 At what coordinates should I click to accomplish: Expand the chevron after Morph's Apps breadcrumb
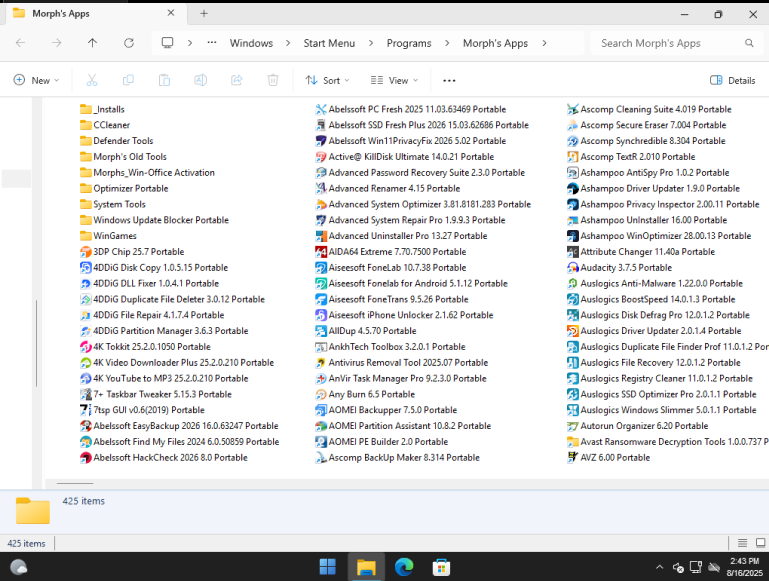point(544,43)
